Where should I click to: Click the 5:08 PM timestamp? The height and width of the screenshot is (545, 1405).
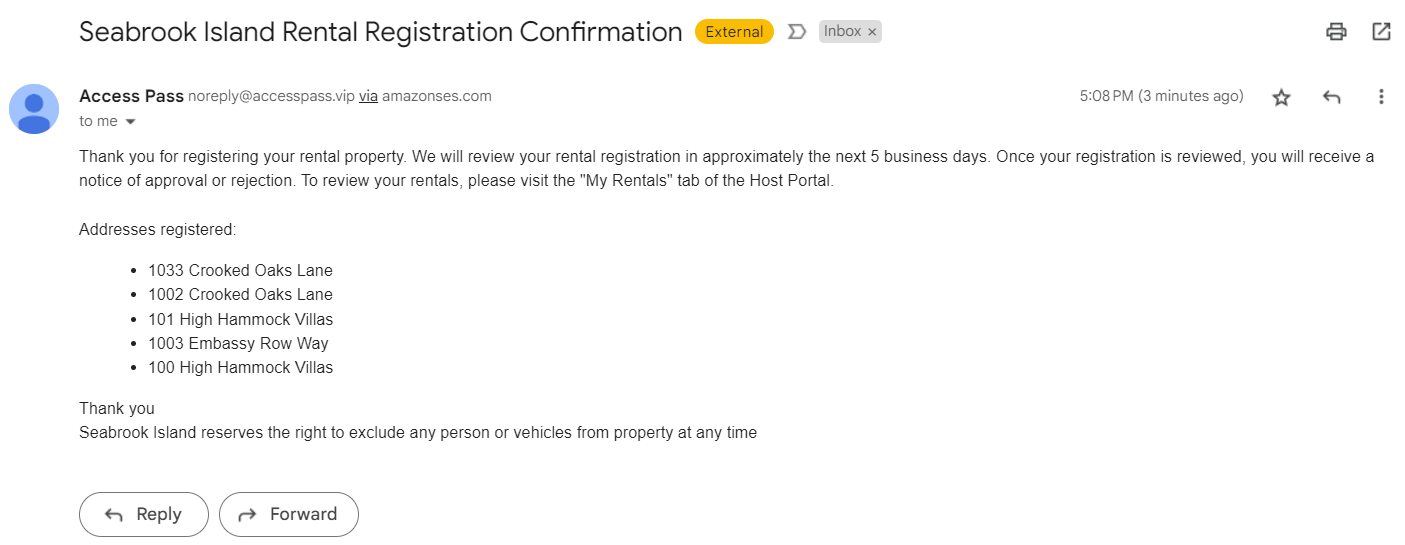click(x=1162, y=97)
